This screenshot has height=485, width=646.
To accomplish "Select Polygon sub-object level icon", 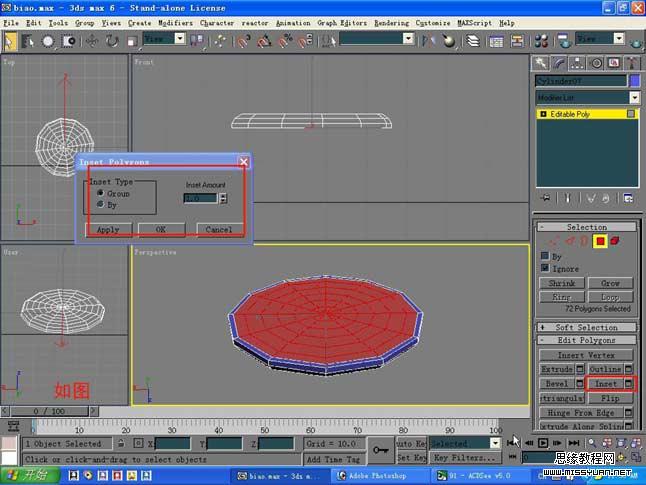I will tap(600, 241).
